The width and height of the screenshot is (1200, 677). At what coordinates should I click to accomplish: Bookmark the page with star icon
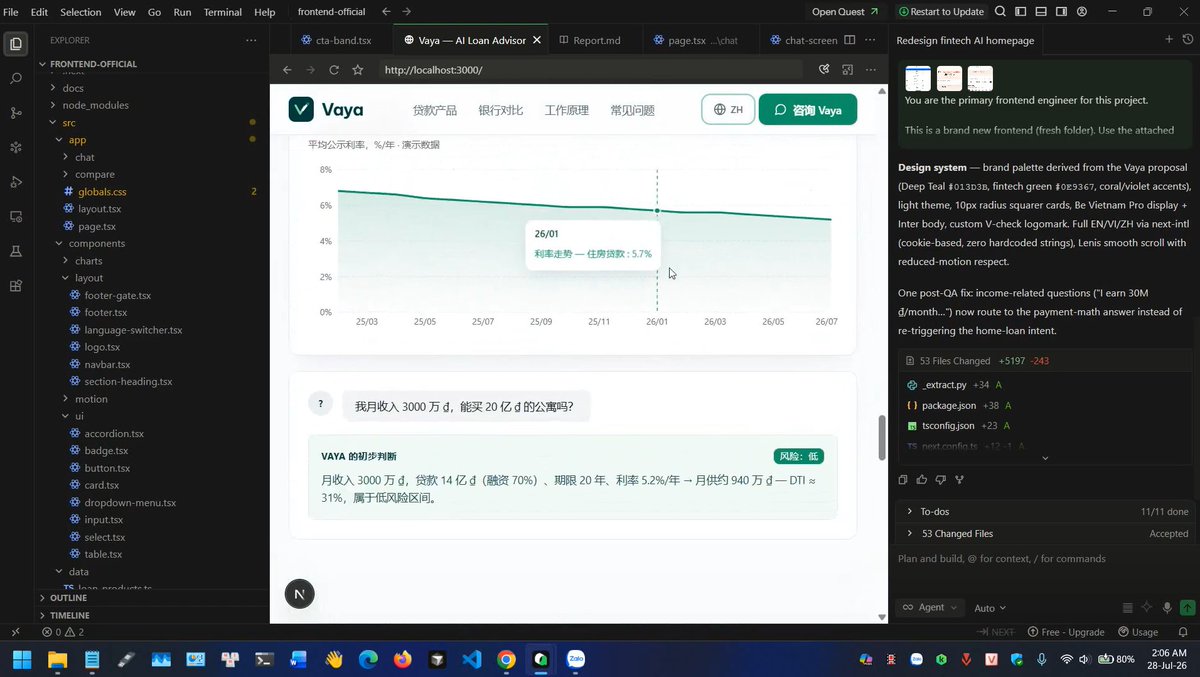(357, 70)
